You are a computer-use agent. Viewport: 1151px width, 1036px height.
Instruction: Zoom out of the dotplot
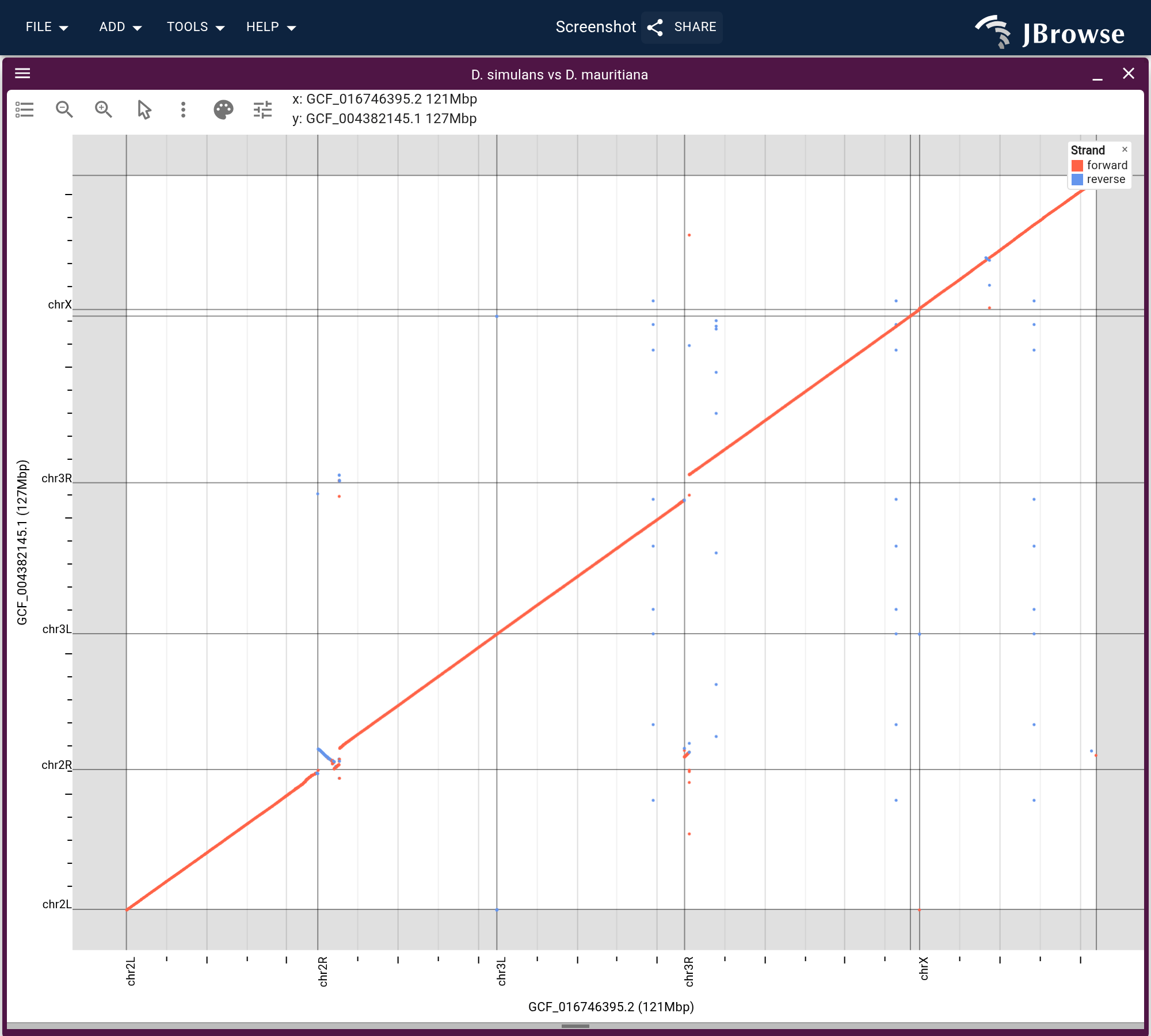click(x=64, y=109)
